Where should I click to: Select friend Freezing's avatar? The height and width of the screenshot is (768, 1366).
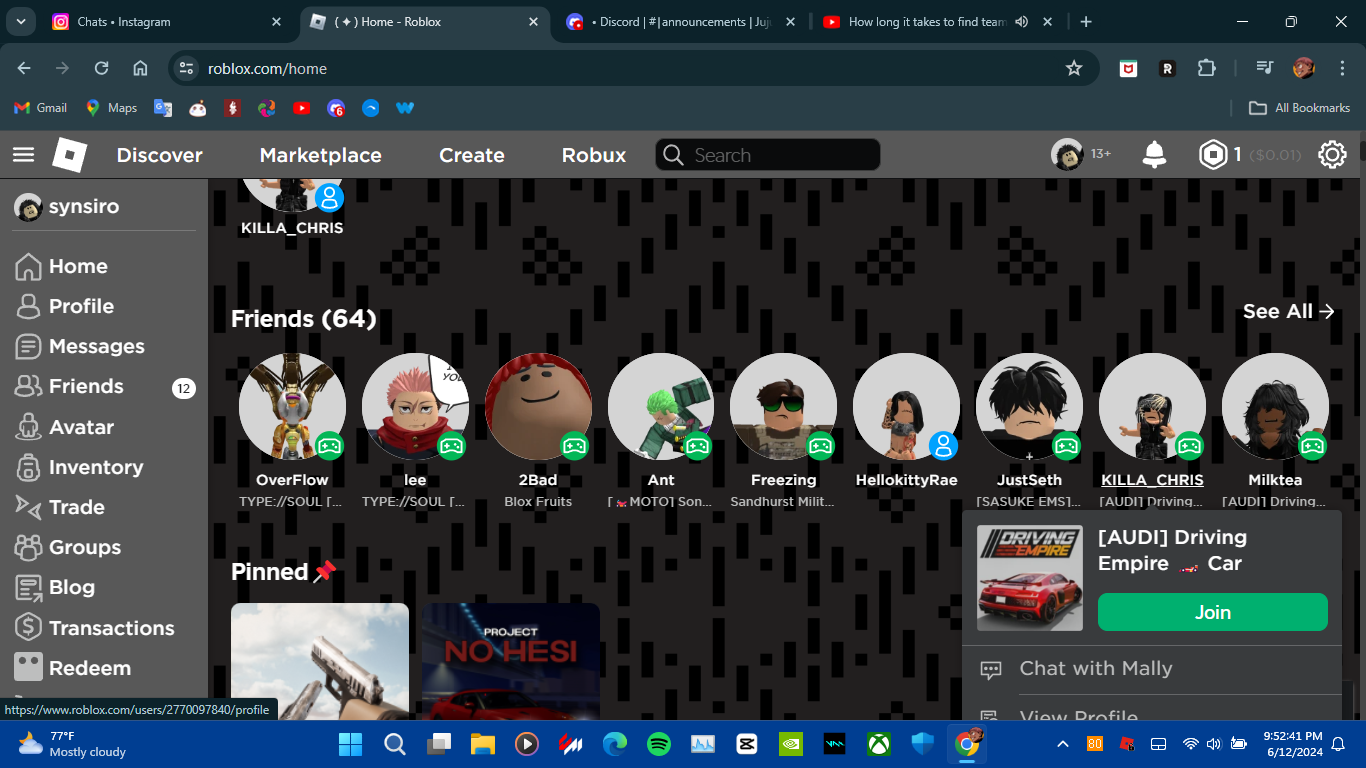[x=784, y=406]
